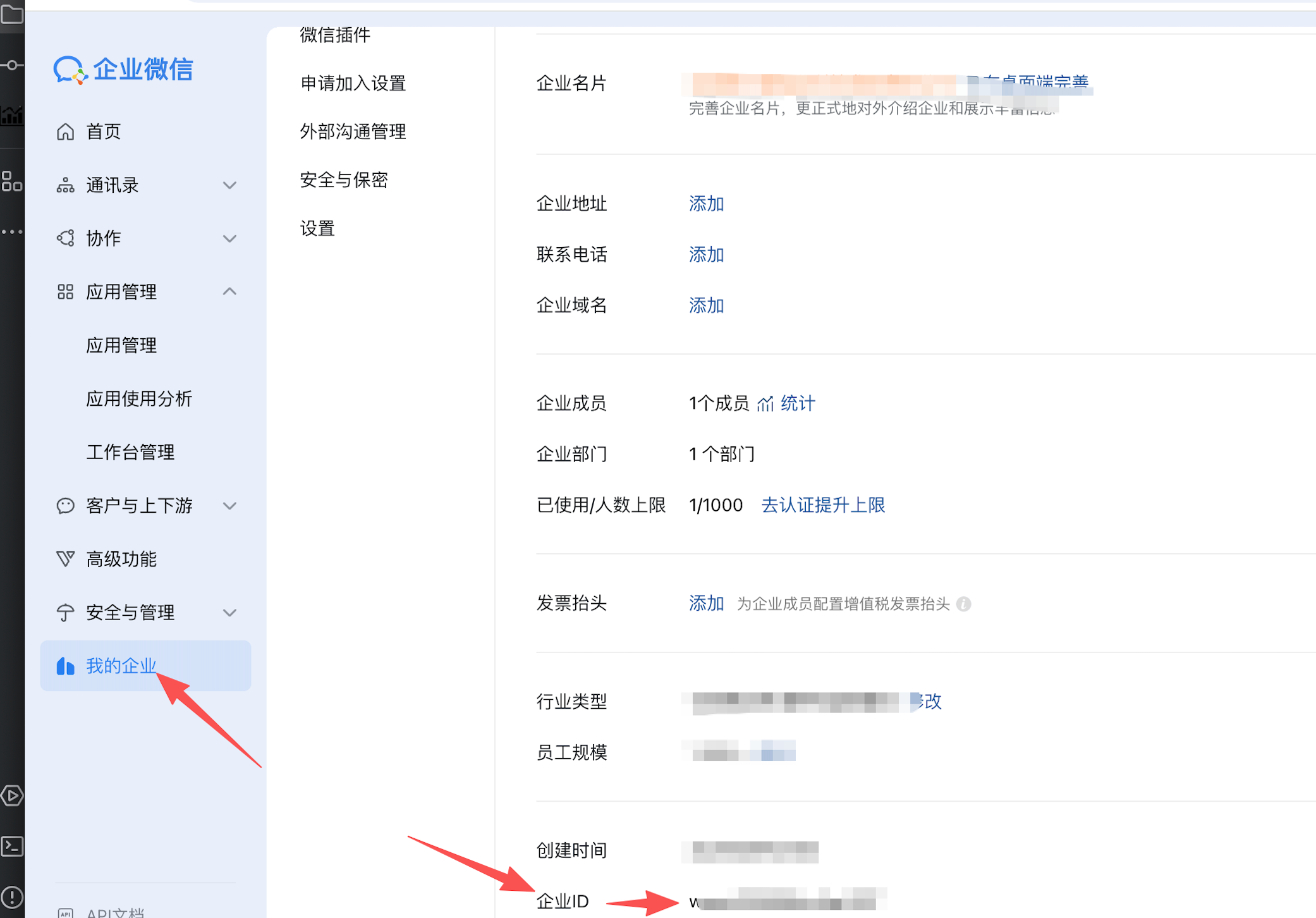Click the 协作 collaboration icon
Viewport: 1316px width, 918px height.
pos(66,238)
